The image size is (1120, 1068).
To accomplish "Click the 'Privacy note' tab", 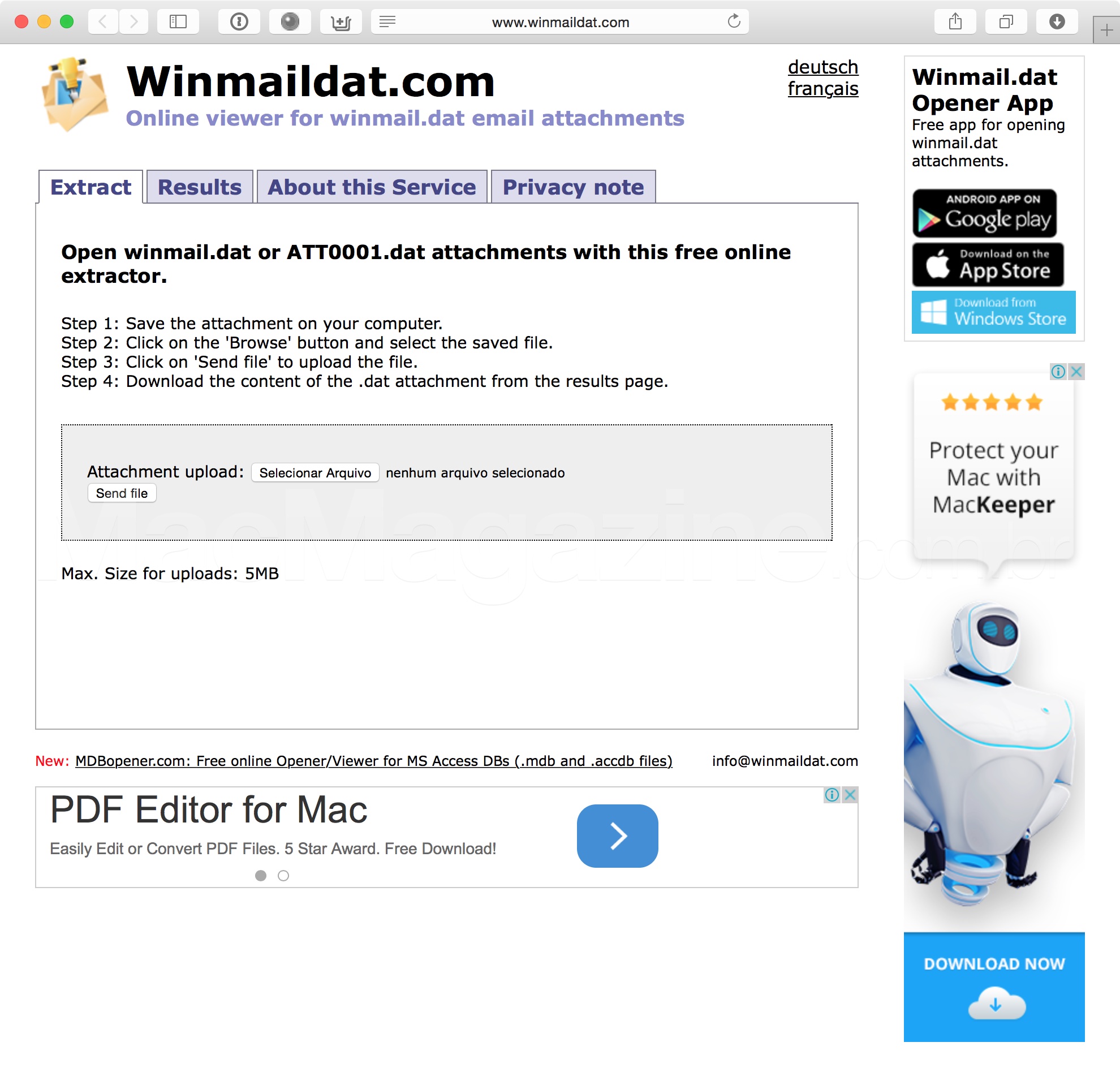I will [x=573, y=186].
